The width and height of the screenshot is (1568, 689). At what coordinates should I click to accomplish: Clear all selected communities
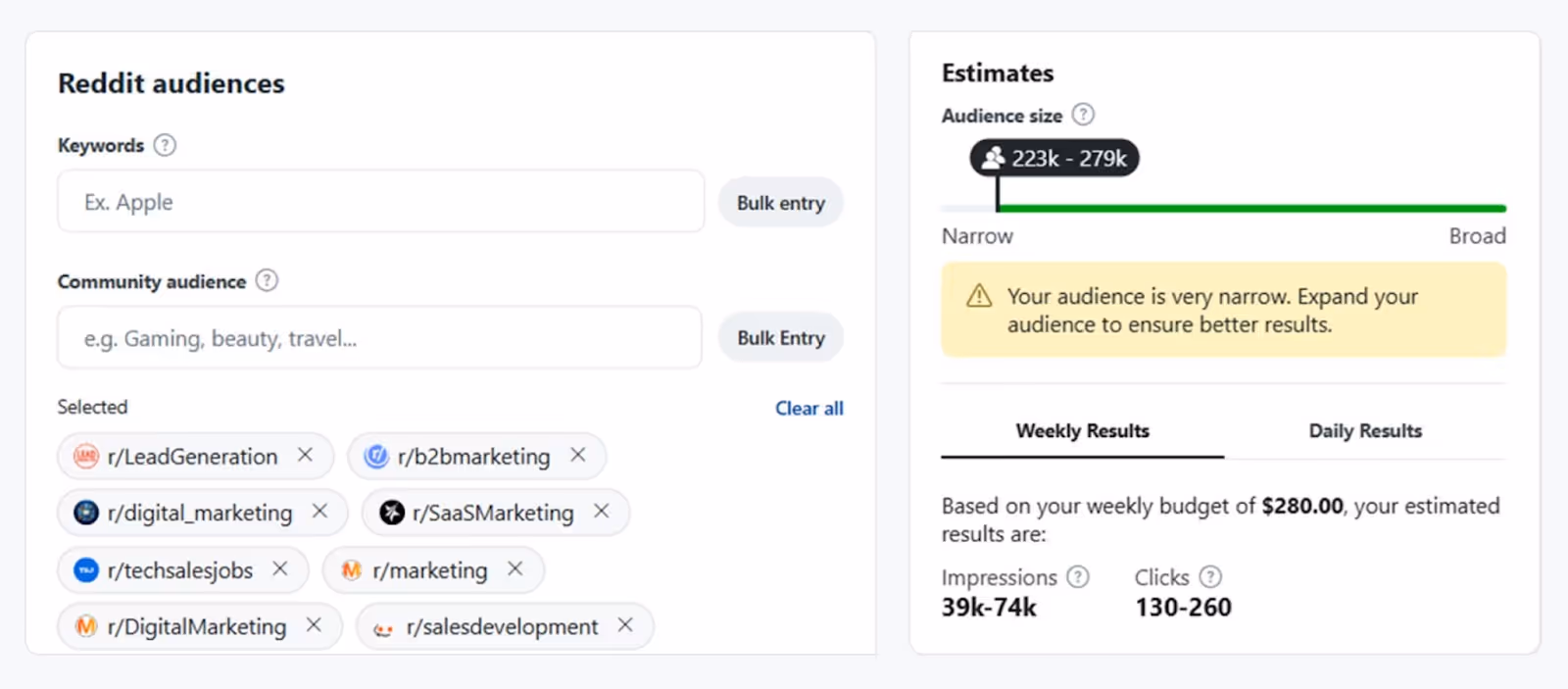coord(808,408)
